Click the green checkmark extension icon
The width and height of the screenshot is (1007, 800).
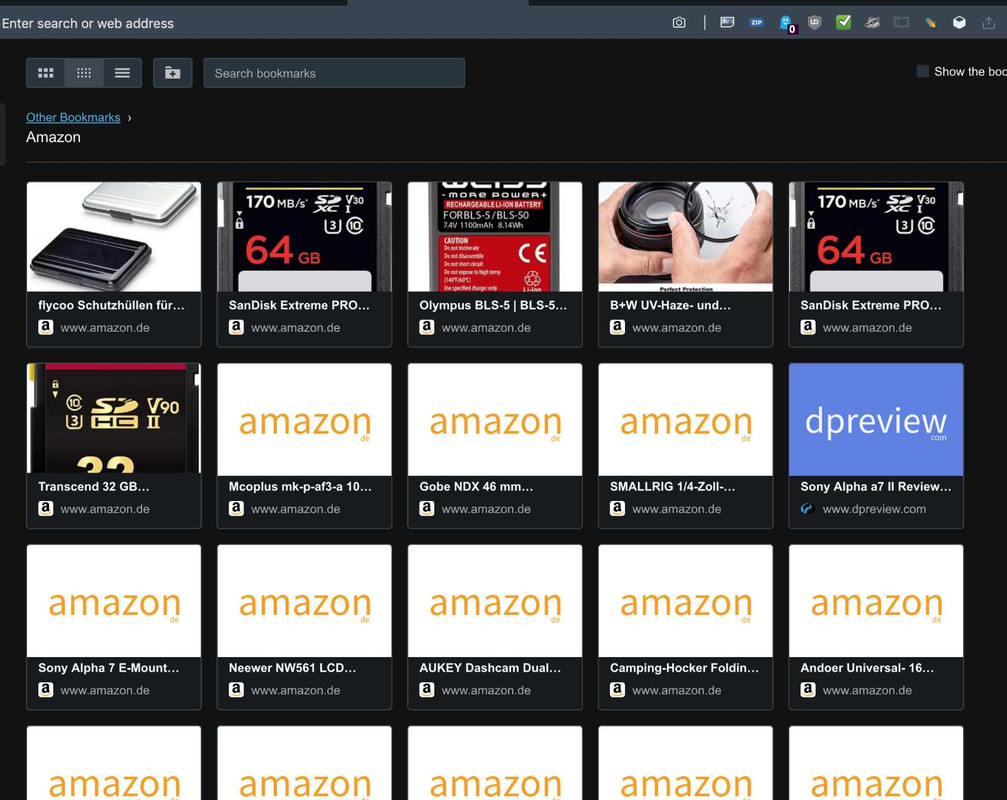(843, 22)
